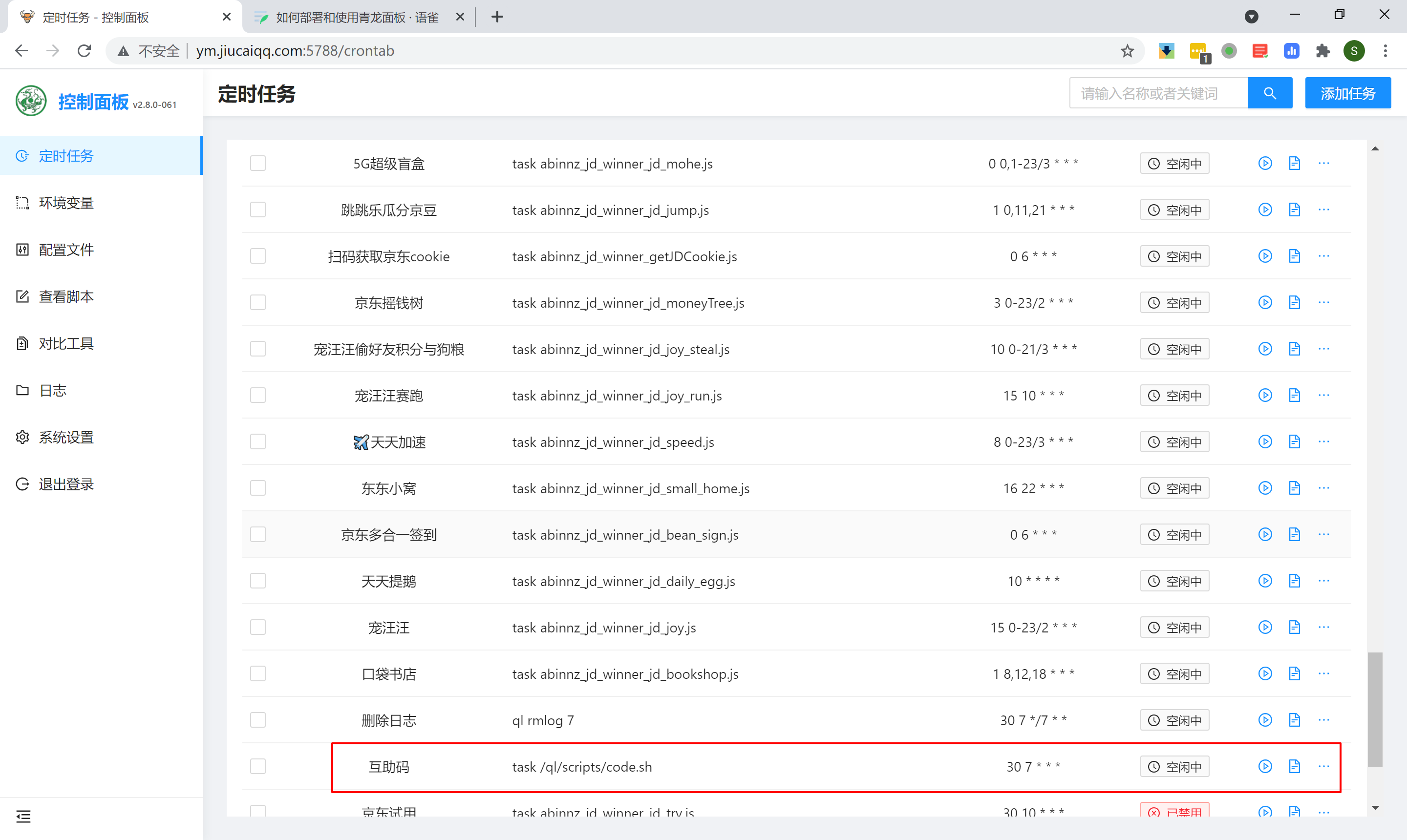Tick the 互助码 task checkbox

[257, 766]
